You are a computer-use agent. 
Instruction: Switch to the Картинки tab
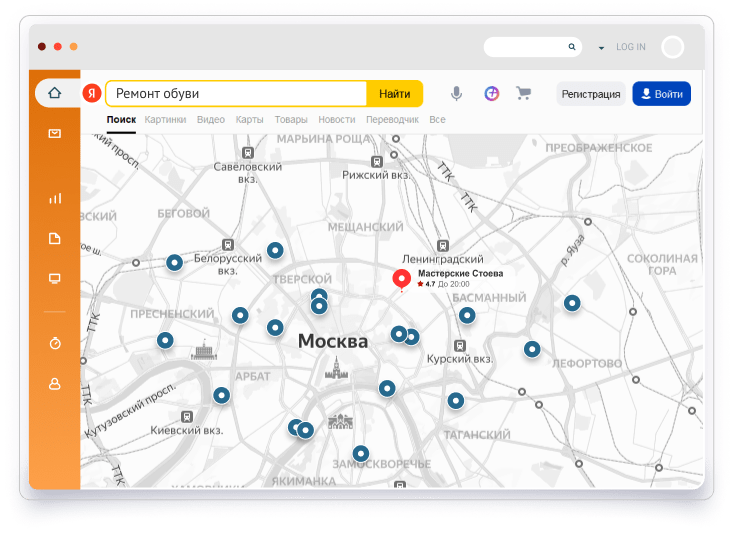165,120
